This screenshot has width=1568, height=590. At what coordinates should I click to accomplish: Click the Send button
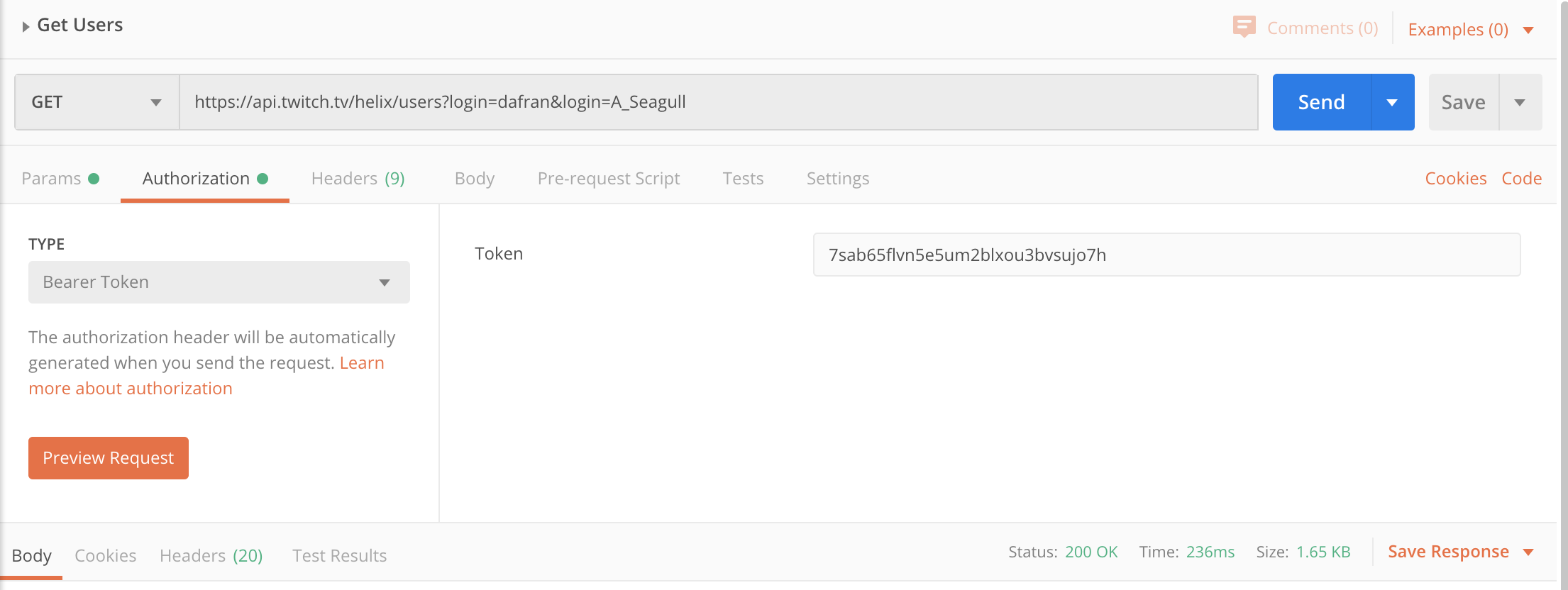pyautogui.click(x=1322, y=102)
